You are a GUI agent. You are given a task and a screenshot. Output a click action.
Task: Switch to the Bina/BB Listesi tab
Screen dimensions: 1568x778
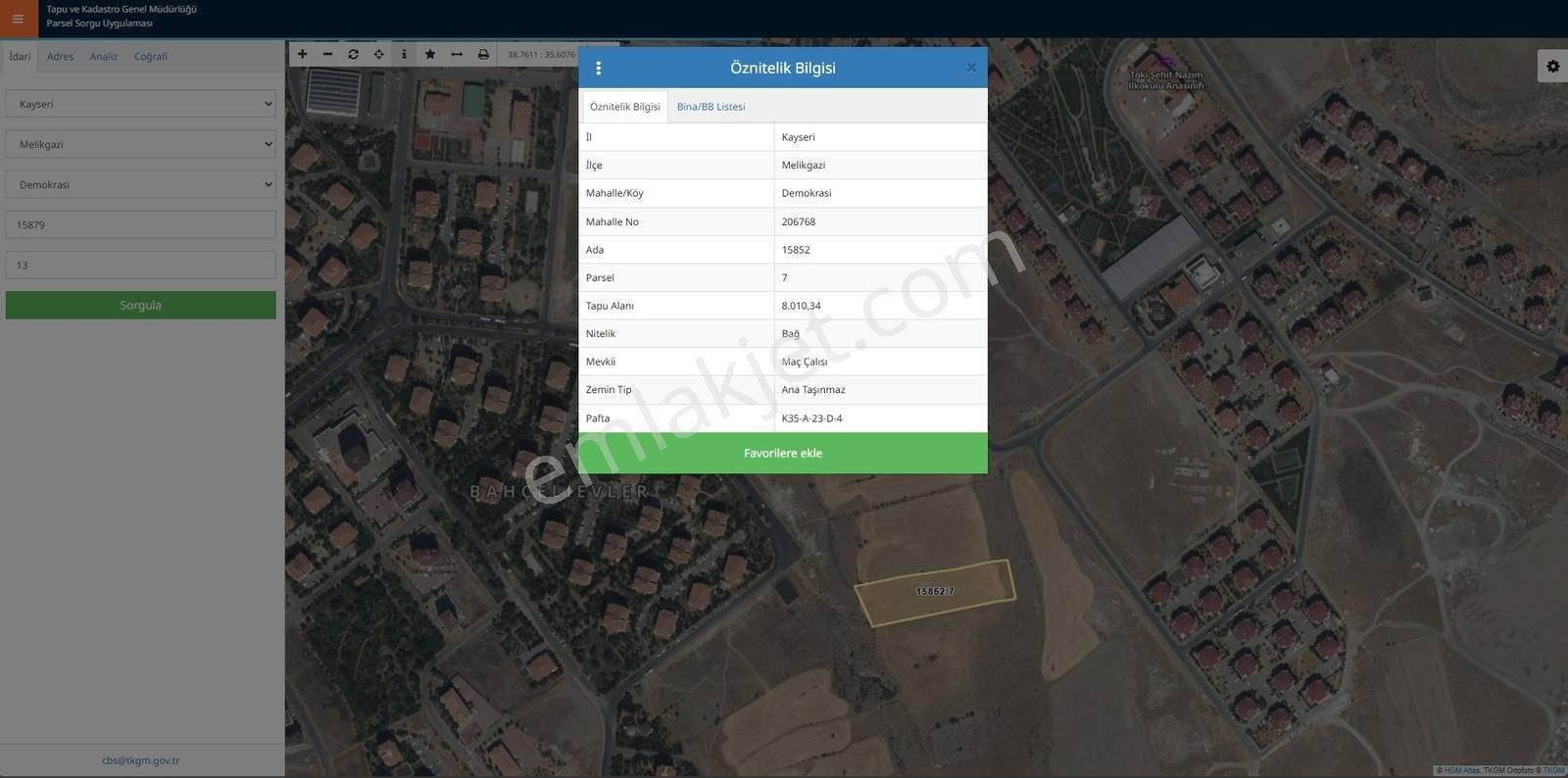(710, 107)
